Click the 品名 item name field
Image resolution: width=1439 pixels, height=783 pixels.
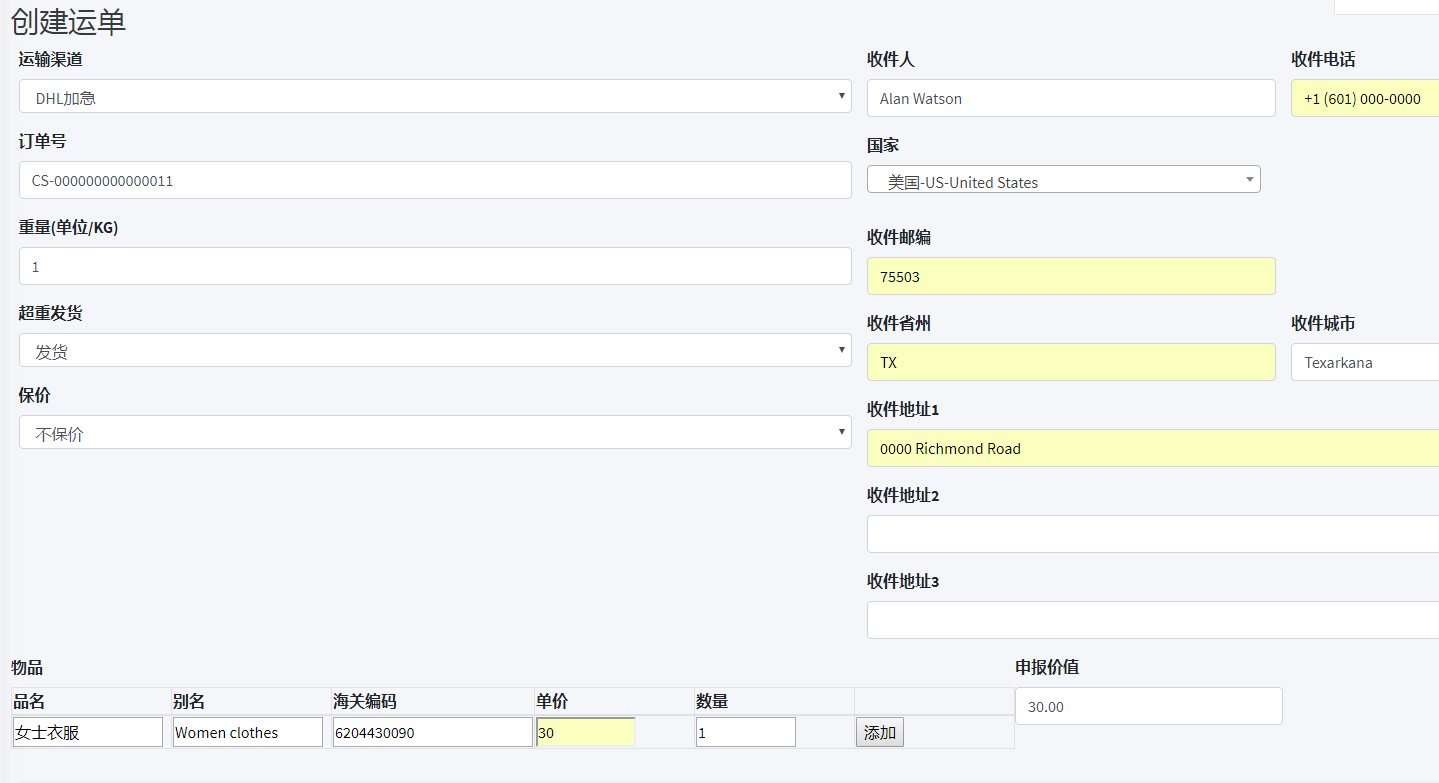pyautogui.click(x=88, y=733)
